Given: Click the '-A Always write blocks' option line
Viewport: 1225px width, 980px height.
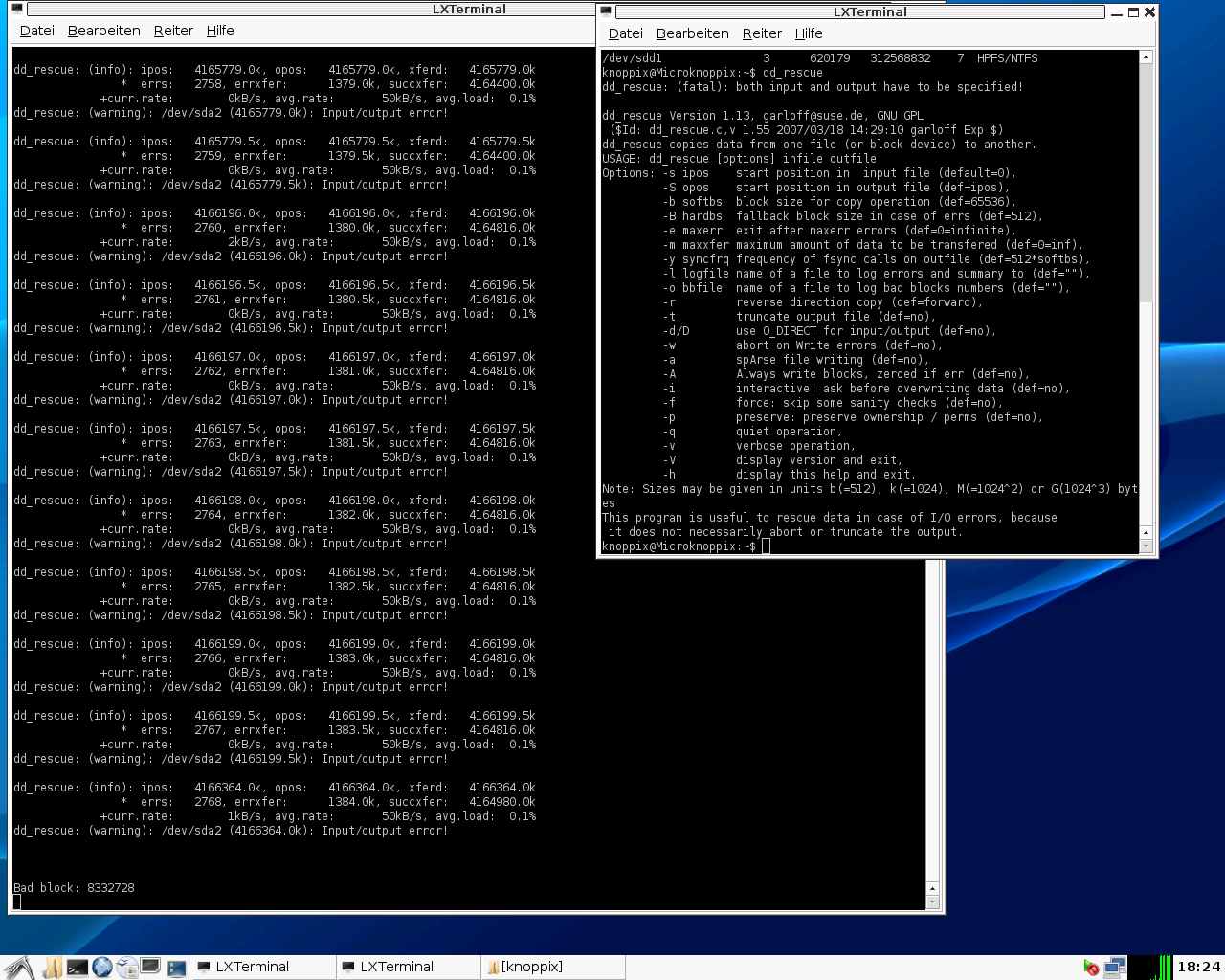Looking at the screenshot, I should tap(846, 374).
